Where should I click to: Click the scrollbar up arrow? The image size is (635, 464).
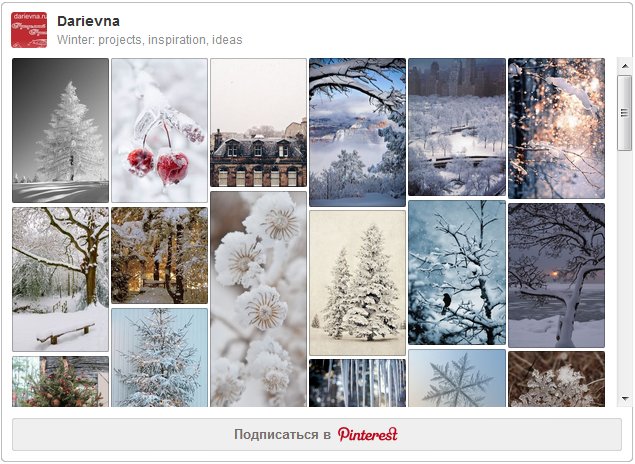[x=624, y=66]
